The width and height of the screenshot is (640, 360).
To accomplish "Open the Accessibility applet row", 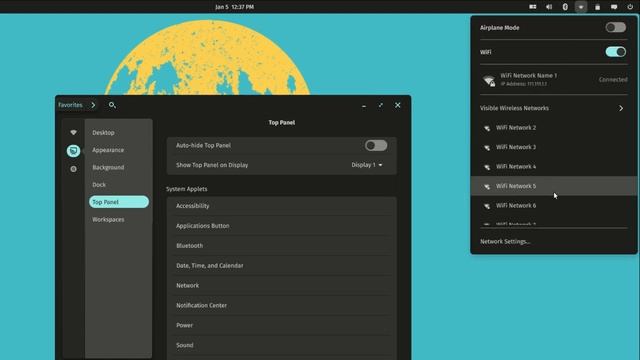I will tap(281, 206).
